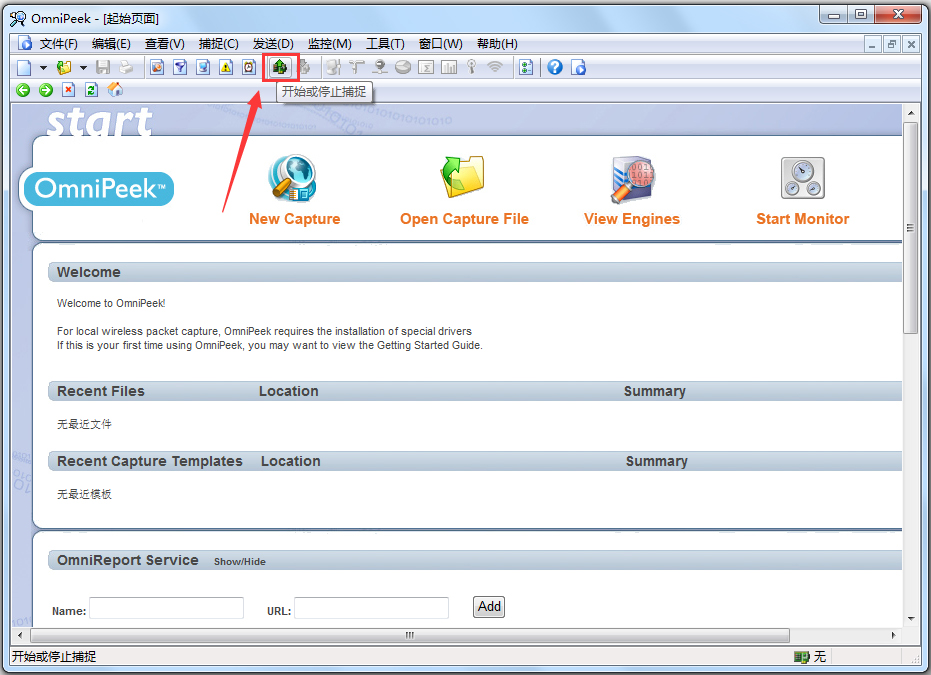Click the Open Capture File folder icon
931x675 pixels.
(x=463, y=179)
